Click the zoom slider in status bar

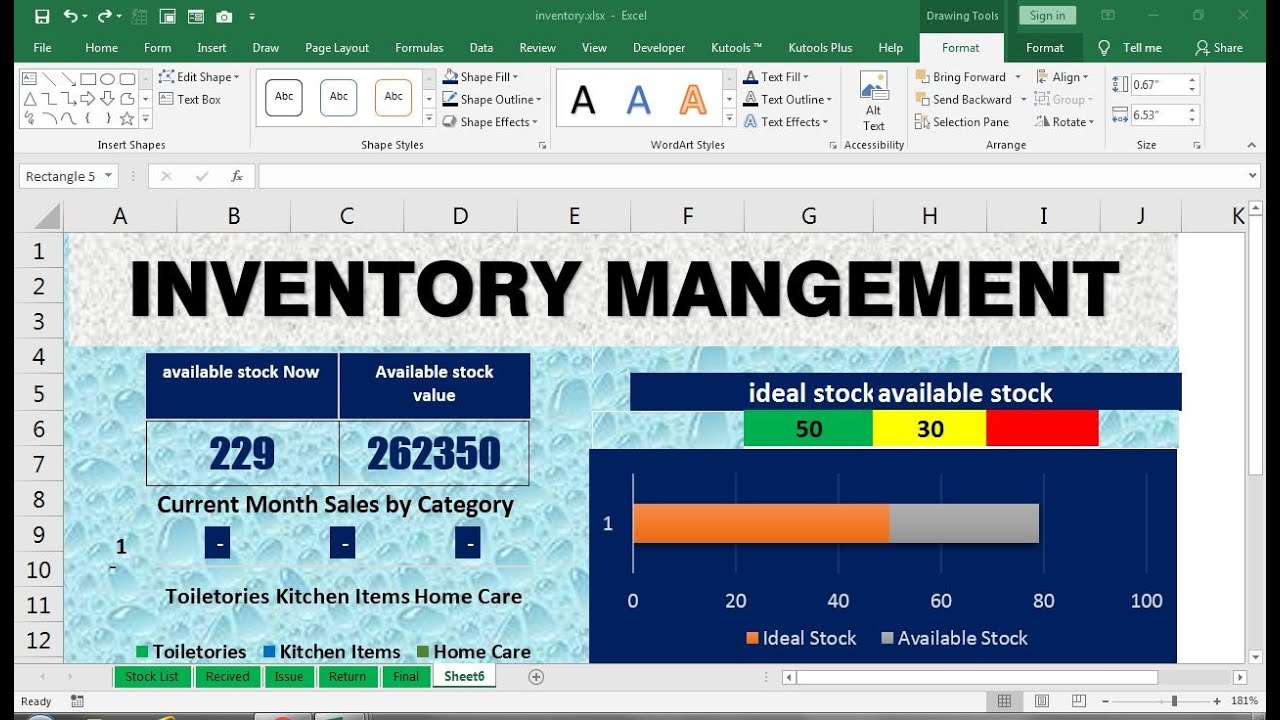(1174, 701)
